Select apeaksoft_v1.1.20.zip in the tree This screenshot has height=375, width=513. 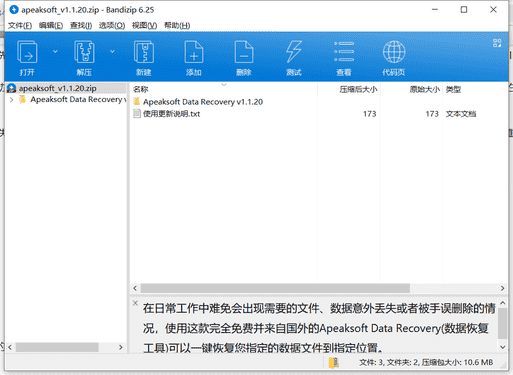[58, 88]
